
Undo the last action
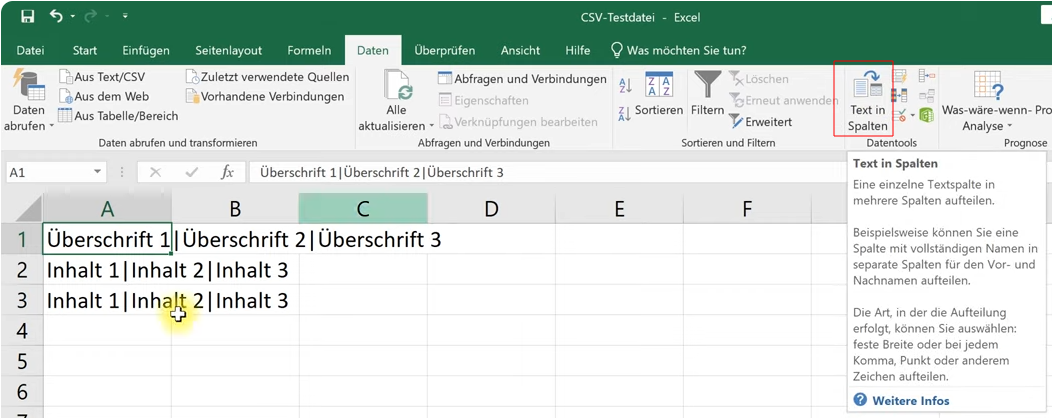[x=57, y=17]
